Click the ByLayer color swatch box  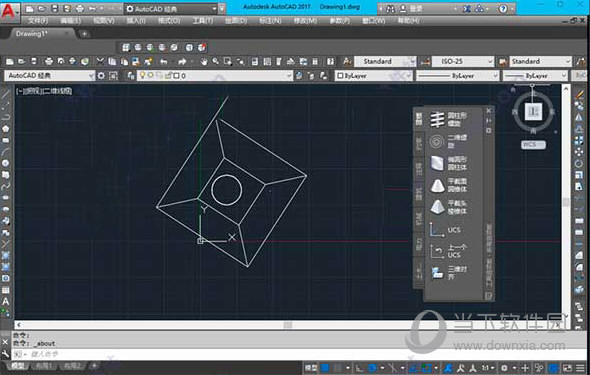[x=340, y=76]
